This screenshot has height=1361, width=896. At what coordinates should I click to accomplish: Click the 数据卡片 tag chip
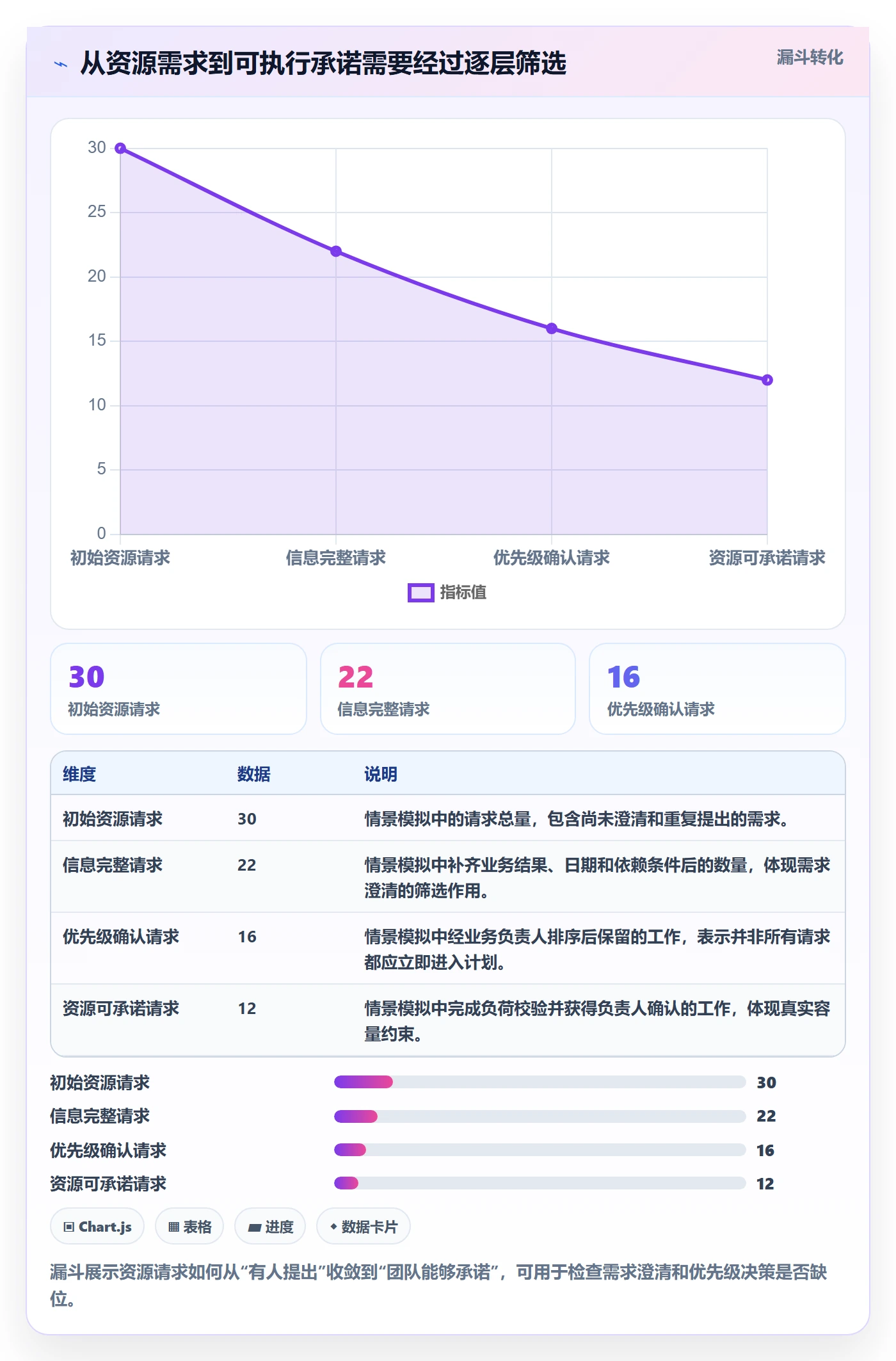(364, 1227)
